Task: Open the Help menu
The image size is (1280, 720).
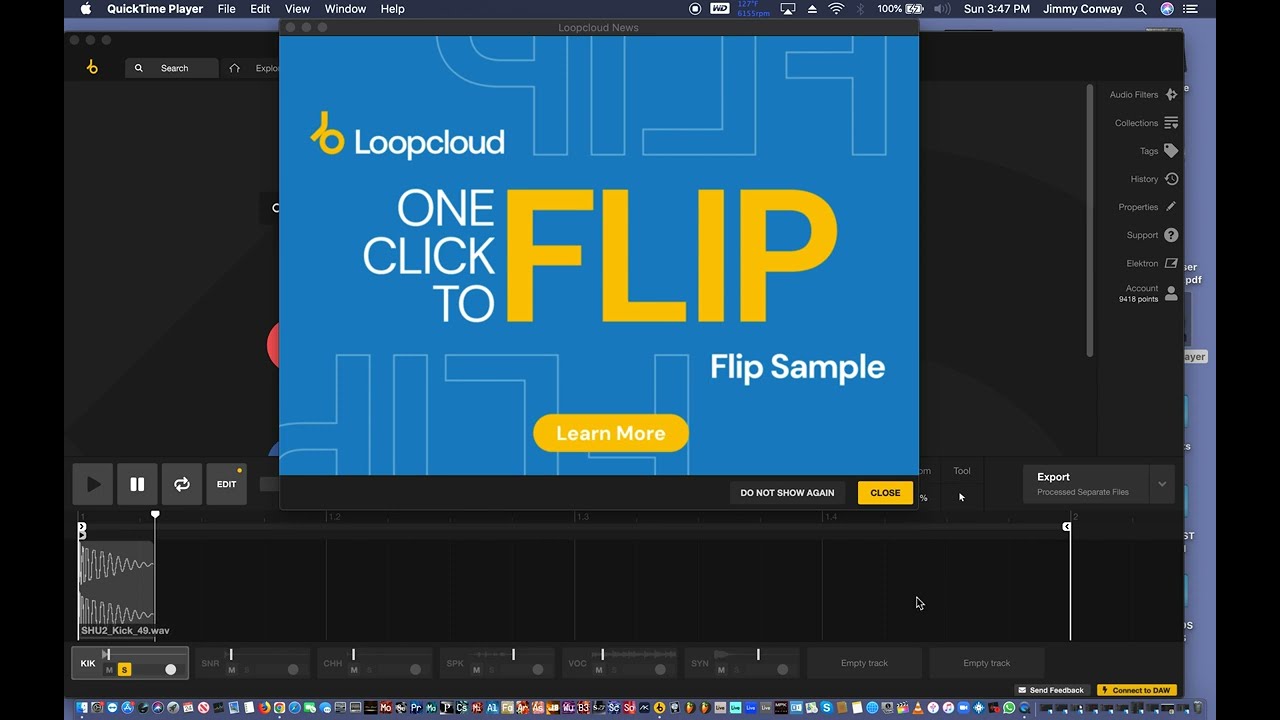Action: (392, 9)
